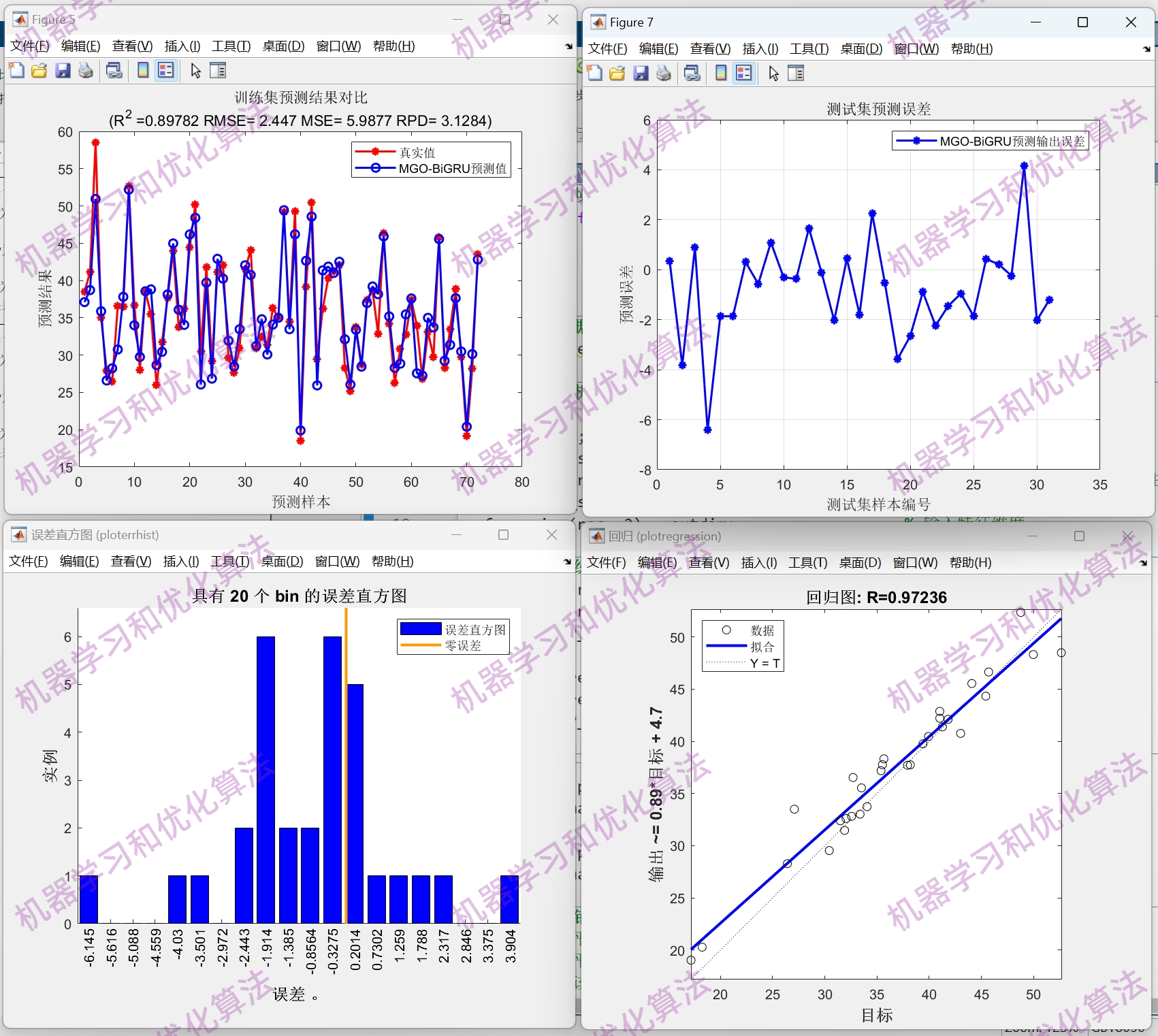The image size is (1158, 1036).
Task: Dock Figure 7 using menu bar arrow
Action: tap(1146, 49)
